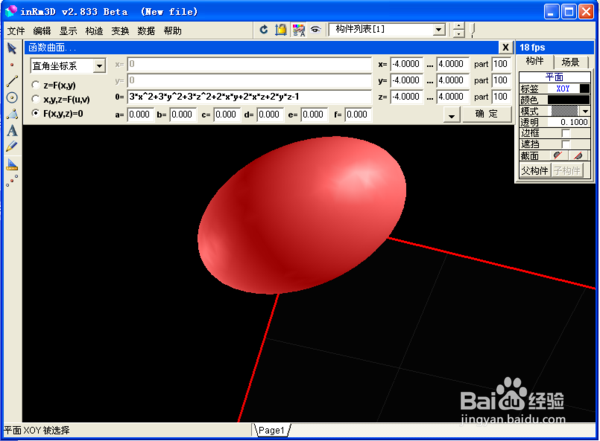The width and height of the screenshot is (600, 441).
Task: Click the black swatch next to XOY label
Action: coord(584,88)
